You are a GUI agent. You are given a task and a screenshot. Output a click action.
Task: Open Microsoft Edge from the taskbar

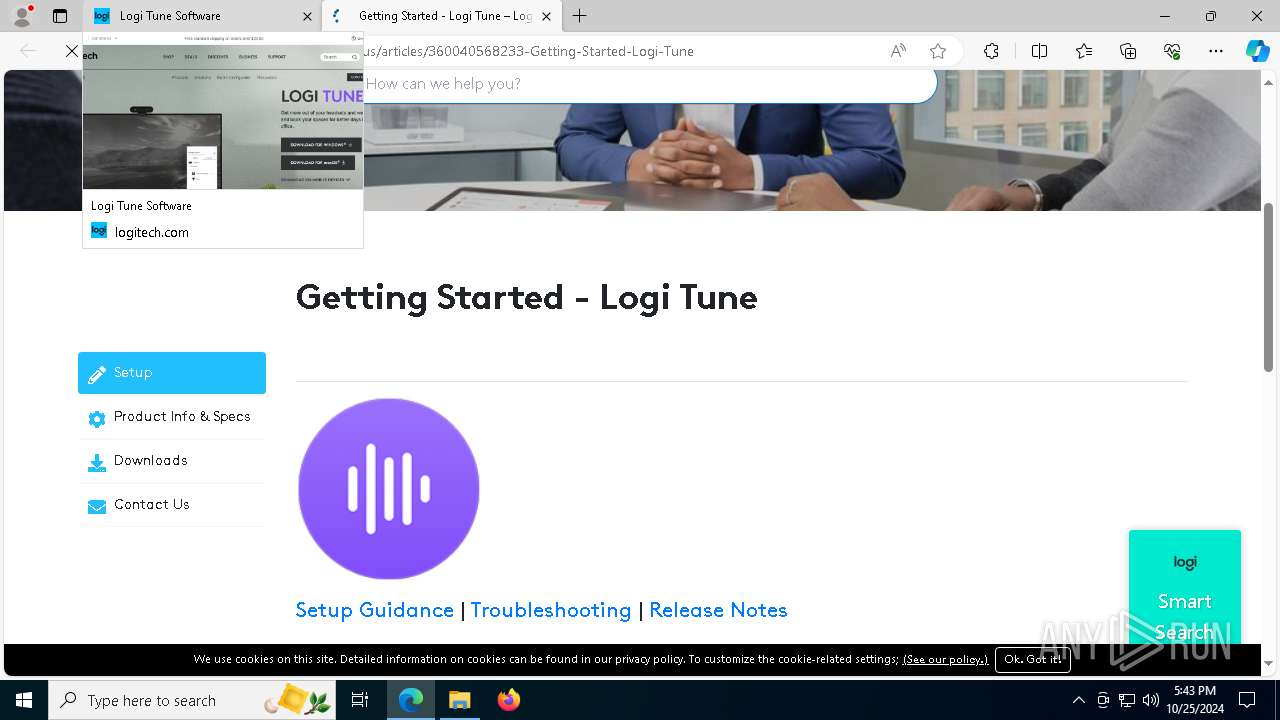click(411, 700)
